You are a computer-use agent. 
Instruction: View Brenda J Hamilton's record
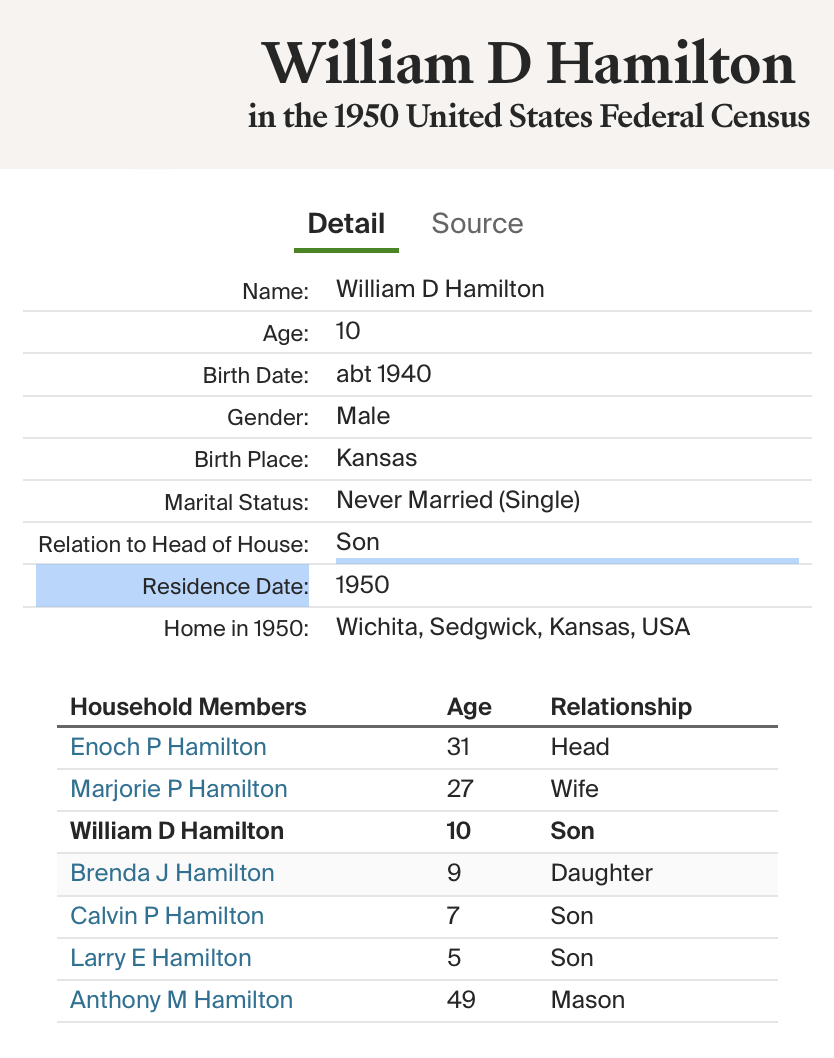172,873
